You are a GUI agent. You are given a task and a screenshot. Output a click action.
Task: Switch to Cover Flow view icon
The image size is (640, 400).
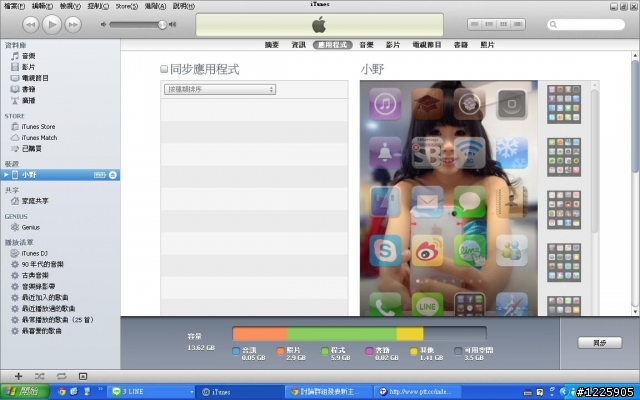tap(518, 24)
